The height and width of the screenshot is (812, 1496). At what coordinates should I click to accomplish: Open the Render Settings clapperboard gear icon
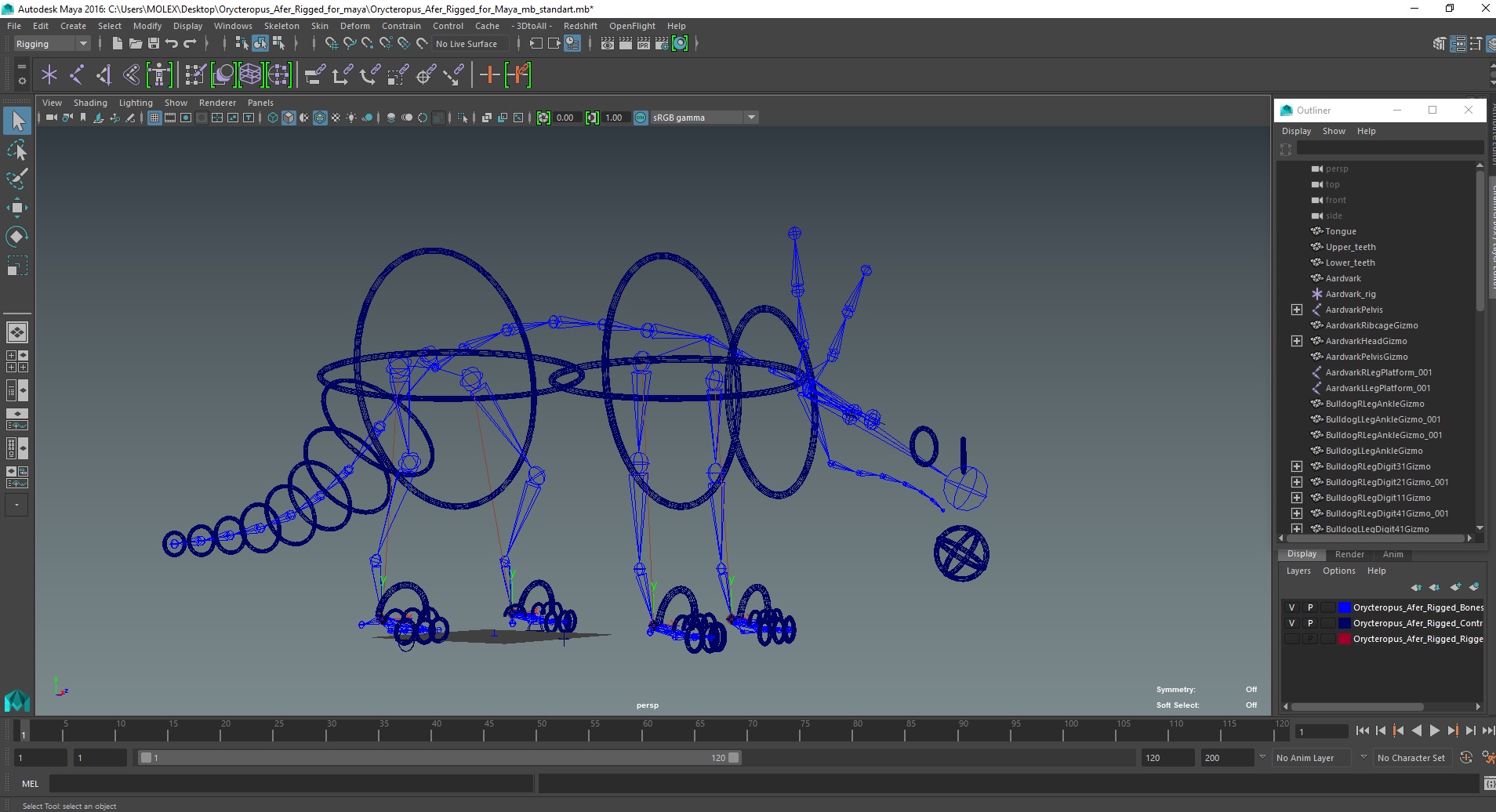662,44
